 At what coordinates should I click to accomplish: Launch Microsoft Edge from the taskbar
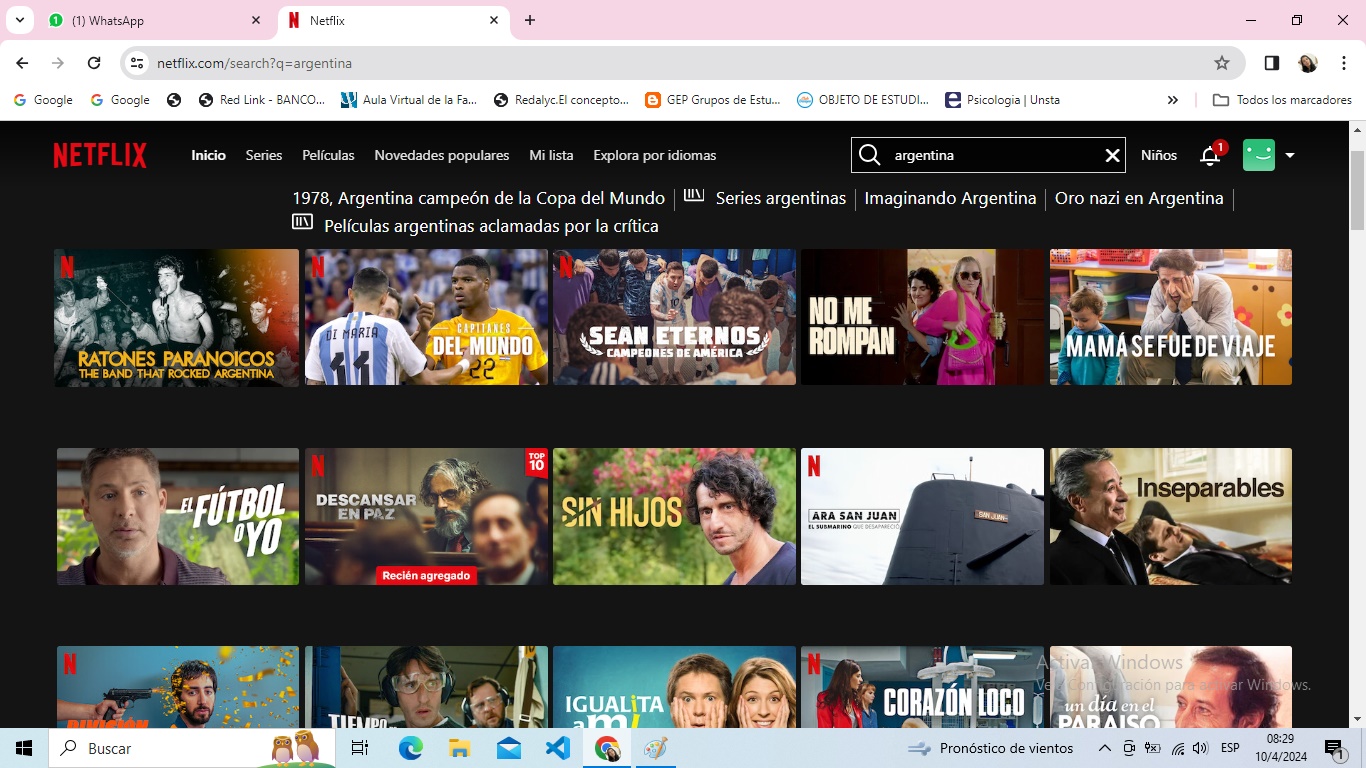[x=411, y=748]
